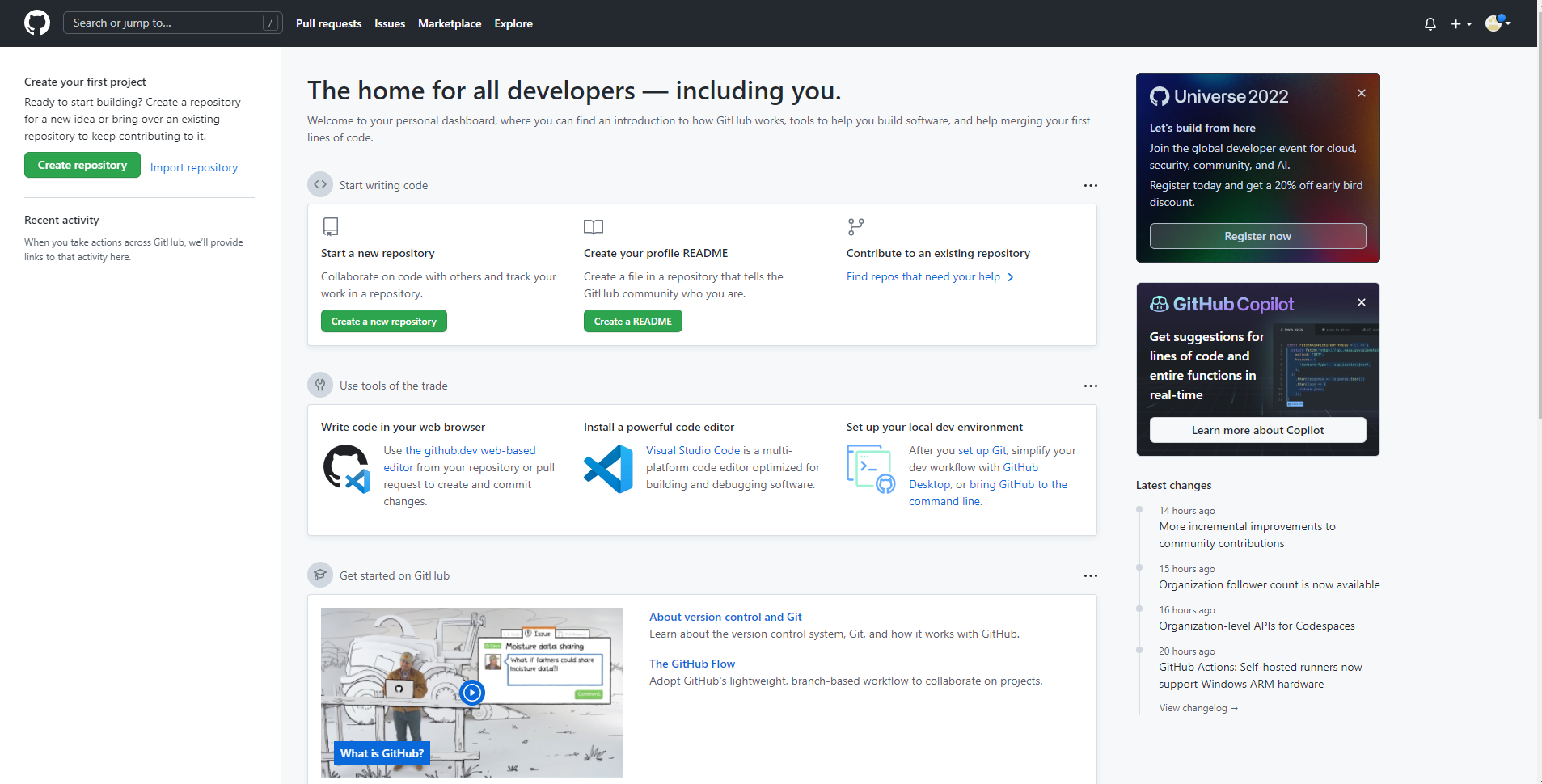Screen dimensions: 1542x784
Task: Open Organization follower count is now available
Action: tap(1270, 584)
